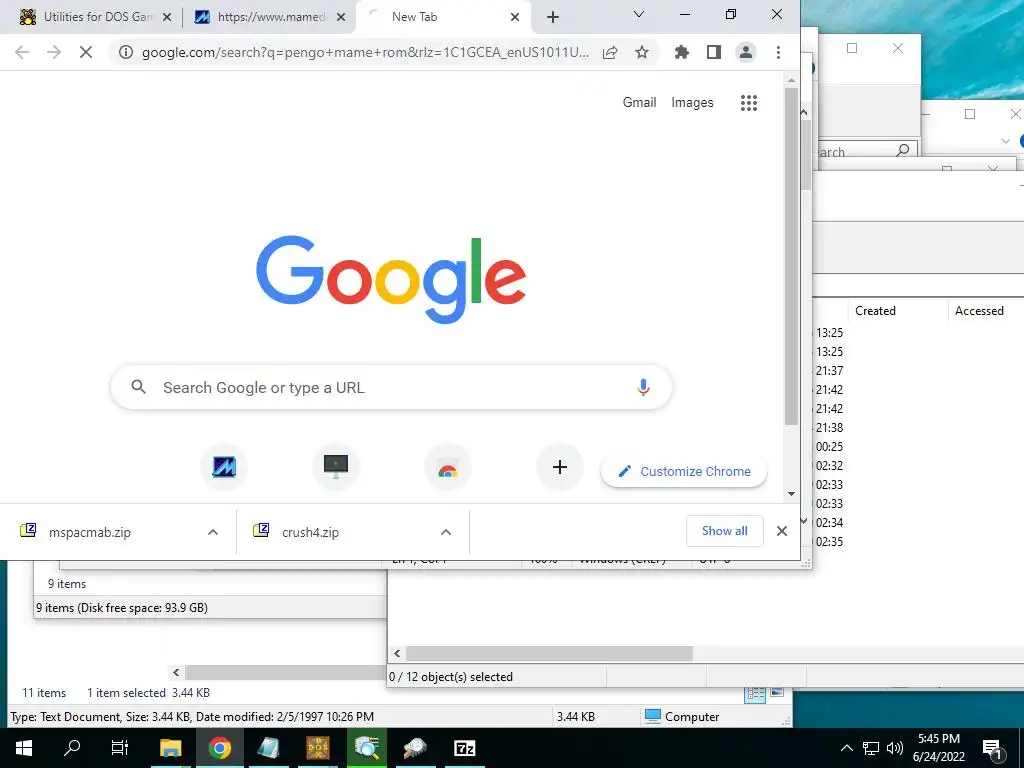
Task: Open network tray icon
Action: pyautogui.click(x=871, y=748)
